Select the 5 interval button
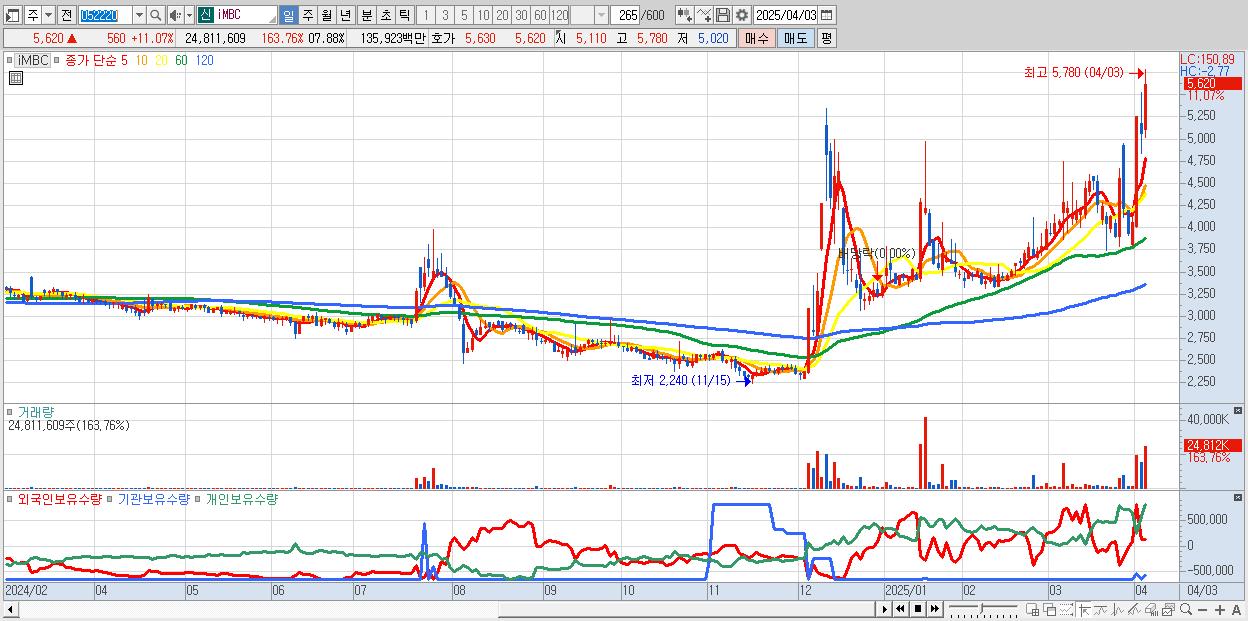 (464, 15)
